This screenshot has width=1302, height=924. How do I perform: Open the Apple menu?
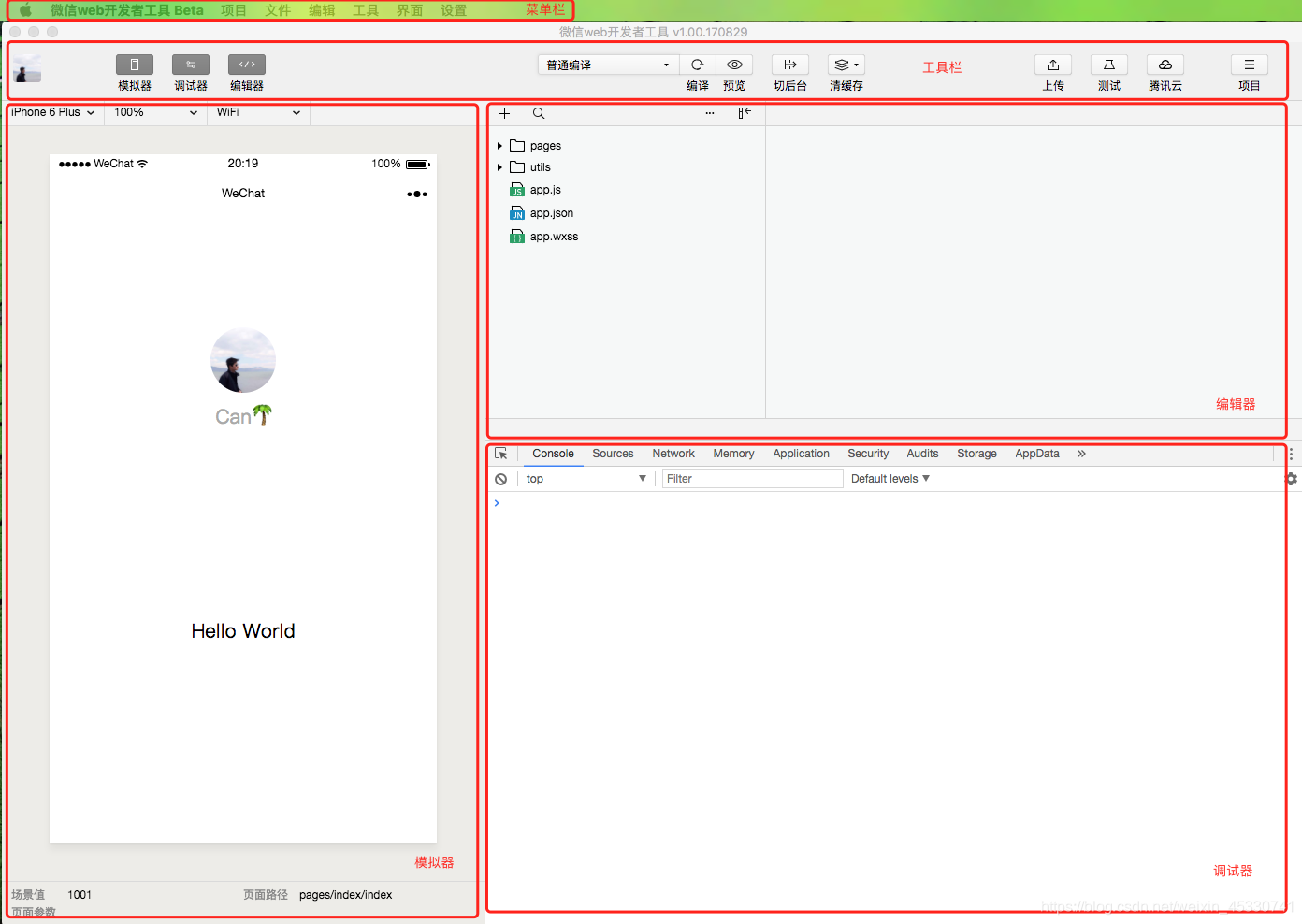pyautogui.click(x=25, y=10)
